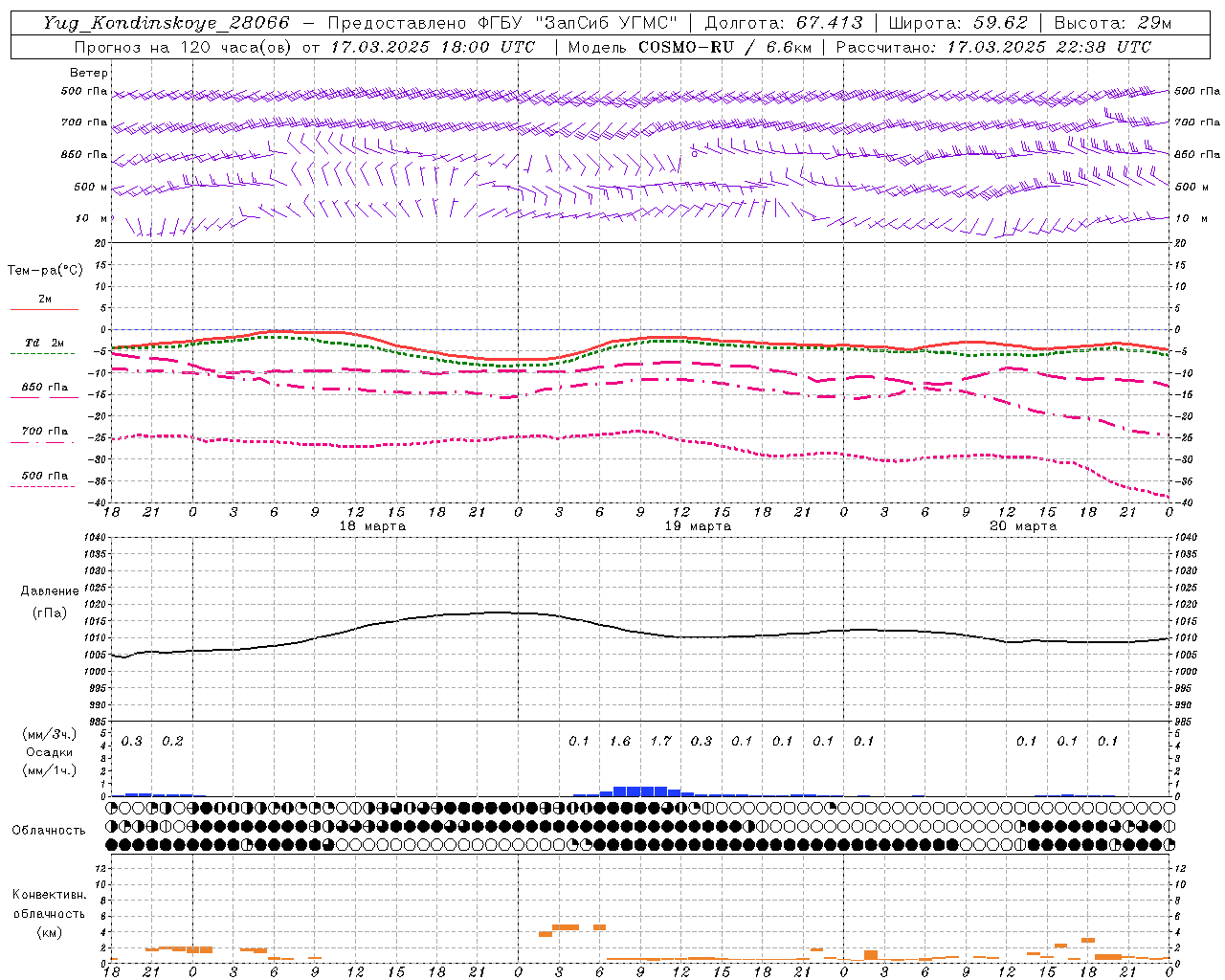Click the '1.7' precipitation amount value

[660, 741]
